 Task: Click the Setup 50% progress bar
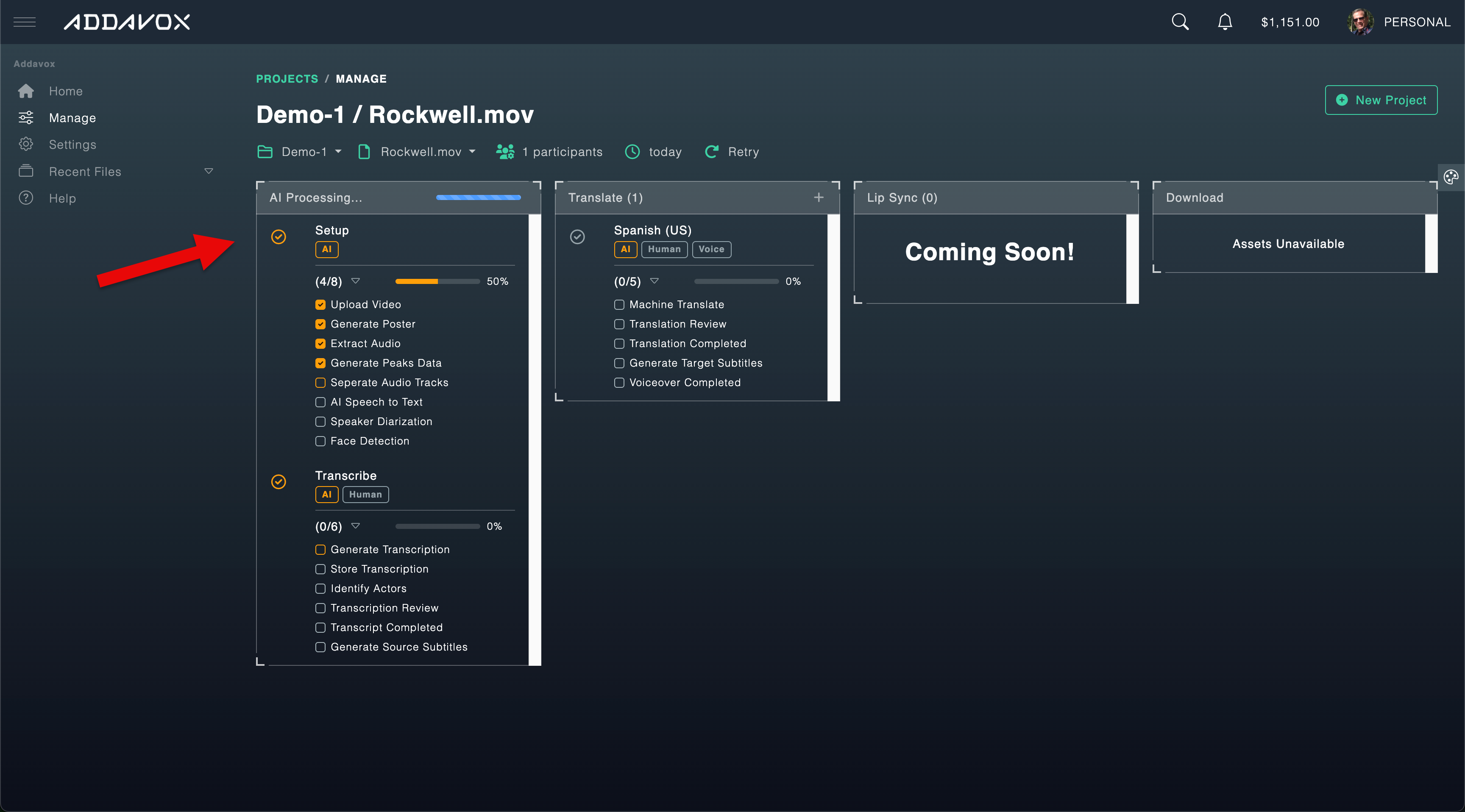pyautogui.click(x=437, y=281)
